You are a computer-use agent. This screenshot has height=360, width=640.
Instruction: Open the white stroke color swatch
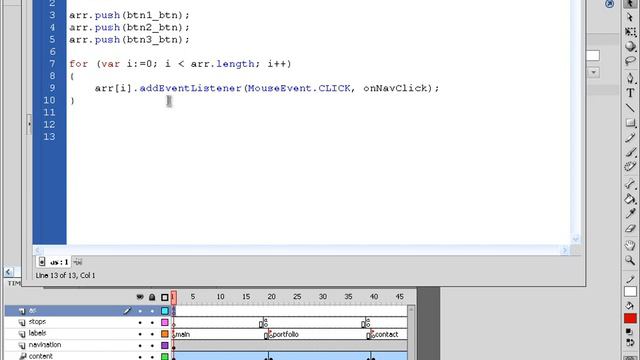pyautogui.click(x=630, y=292)
